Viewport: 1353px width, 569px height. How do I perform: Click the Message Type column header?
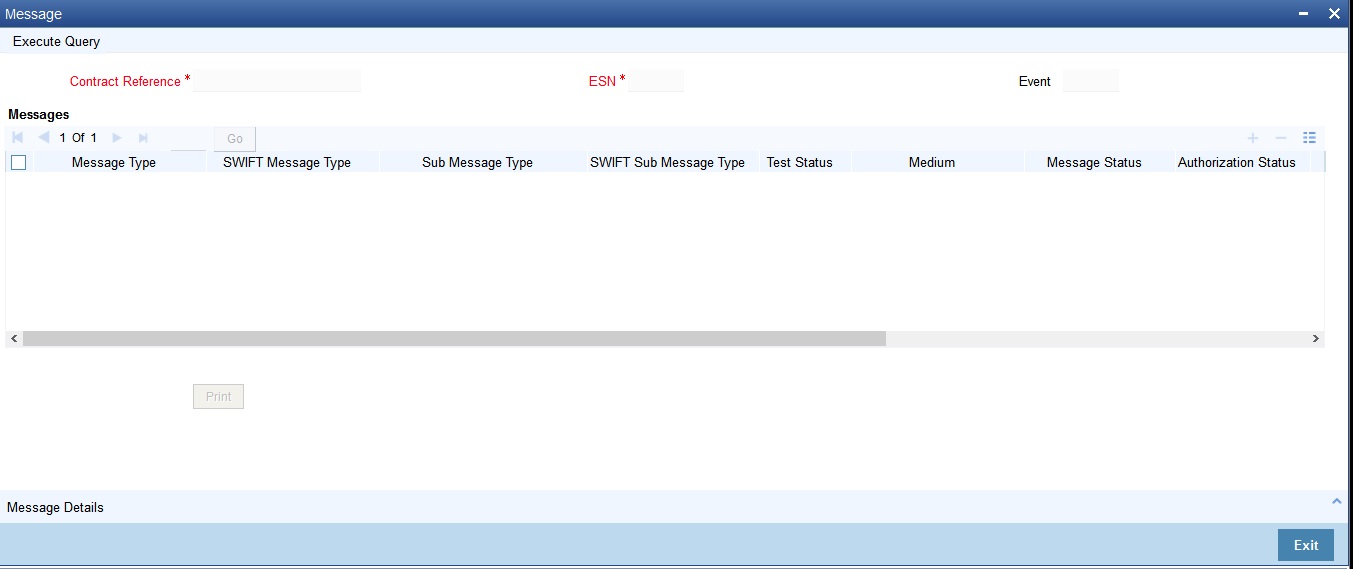(x=114, y=162)
